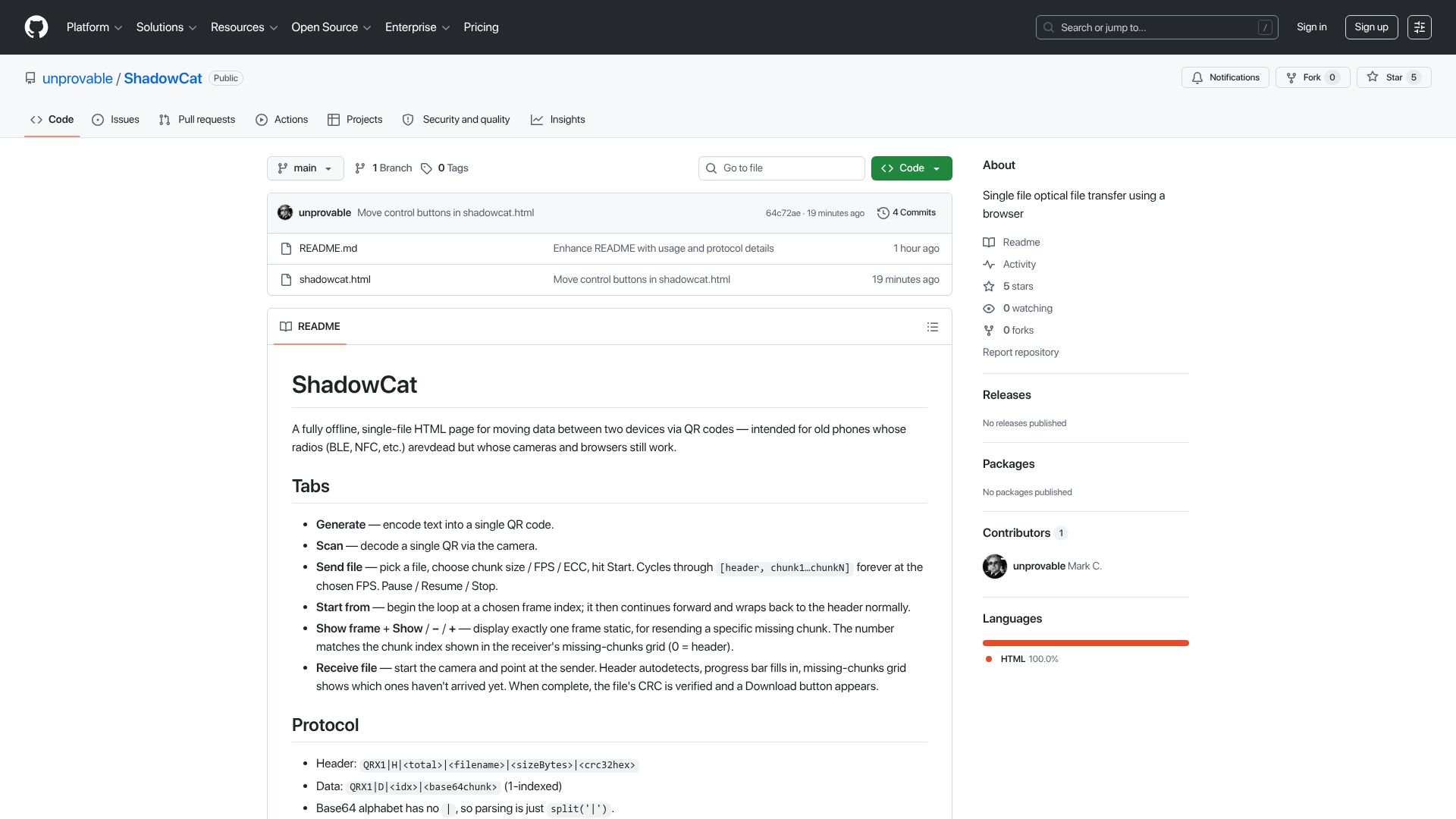
Task: Click the HTML language bar
Action: click(1086, 643)
